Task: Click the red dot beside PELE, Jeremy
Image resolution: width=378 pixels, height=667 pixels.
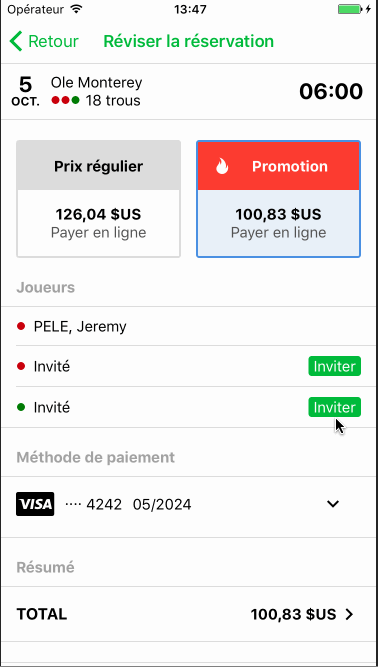Action: click(x=20, y=326)
